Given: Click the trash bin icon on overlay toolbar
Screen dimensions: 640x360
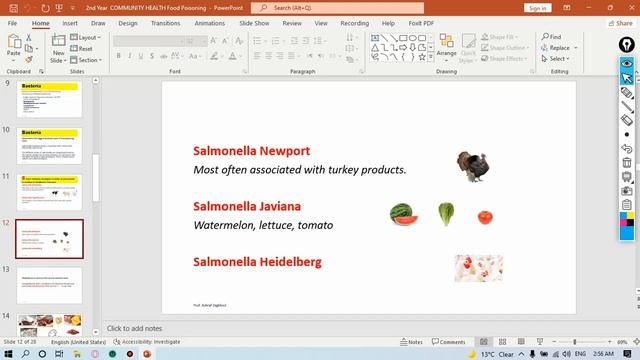Looking at the screenshot, I should [627, 162].
